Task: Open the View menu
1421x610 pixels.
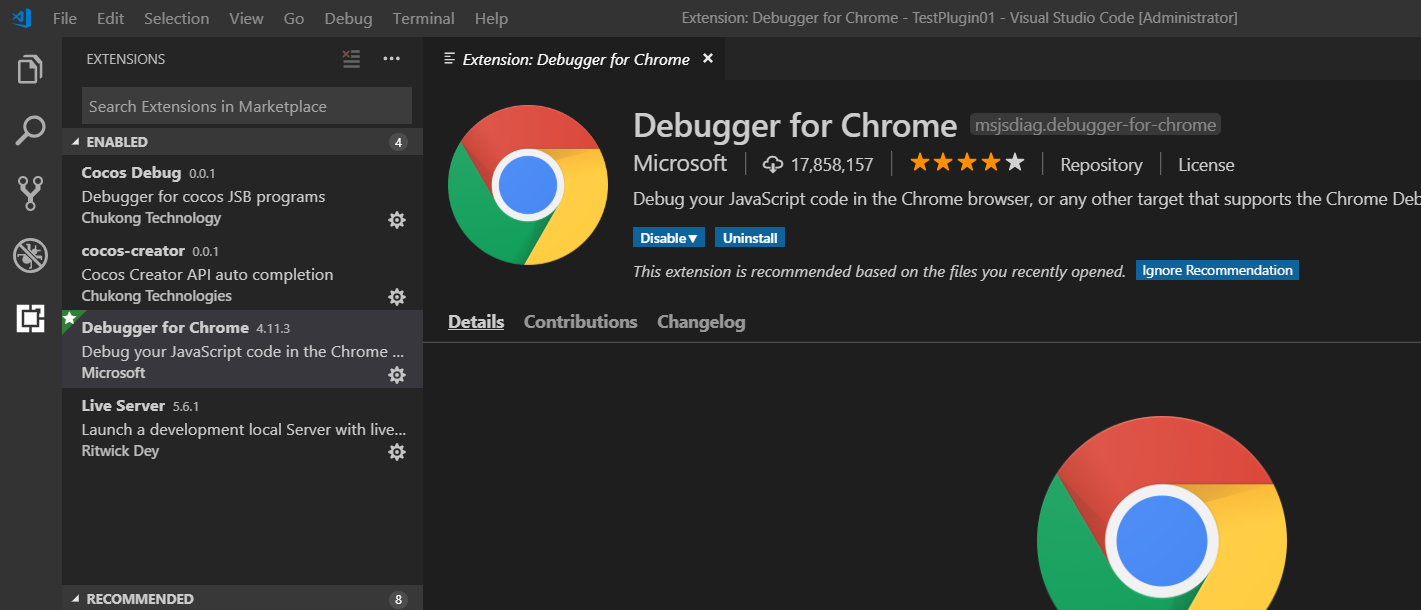Action: [x=246, y=18]
